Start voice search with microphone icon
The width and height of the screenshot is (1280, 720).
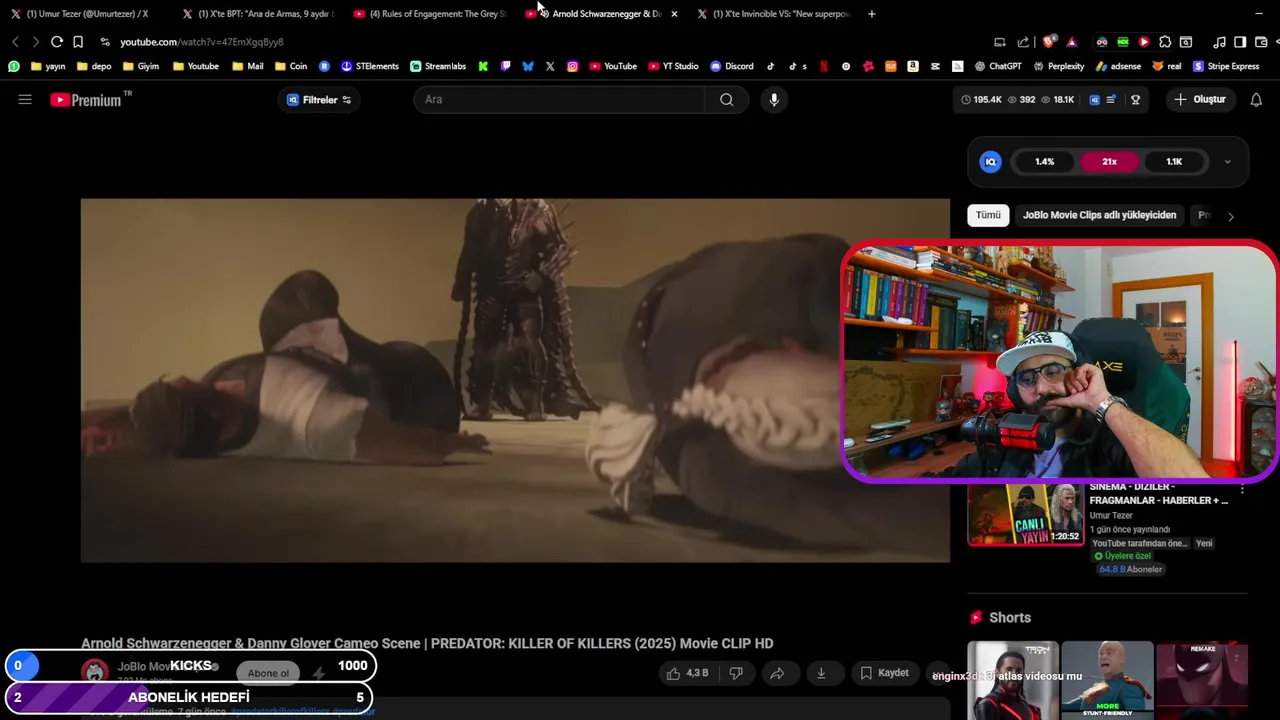tap(773, 99)
